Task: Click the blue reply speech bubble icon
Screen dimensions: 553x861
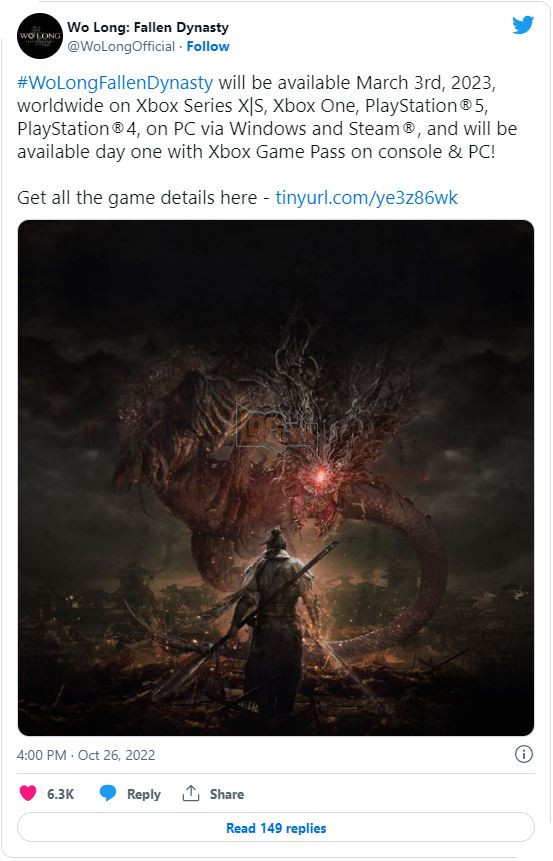Action: pyautogui.click(x=108, y=793)
